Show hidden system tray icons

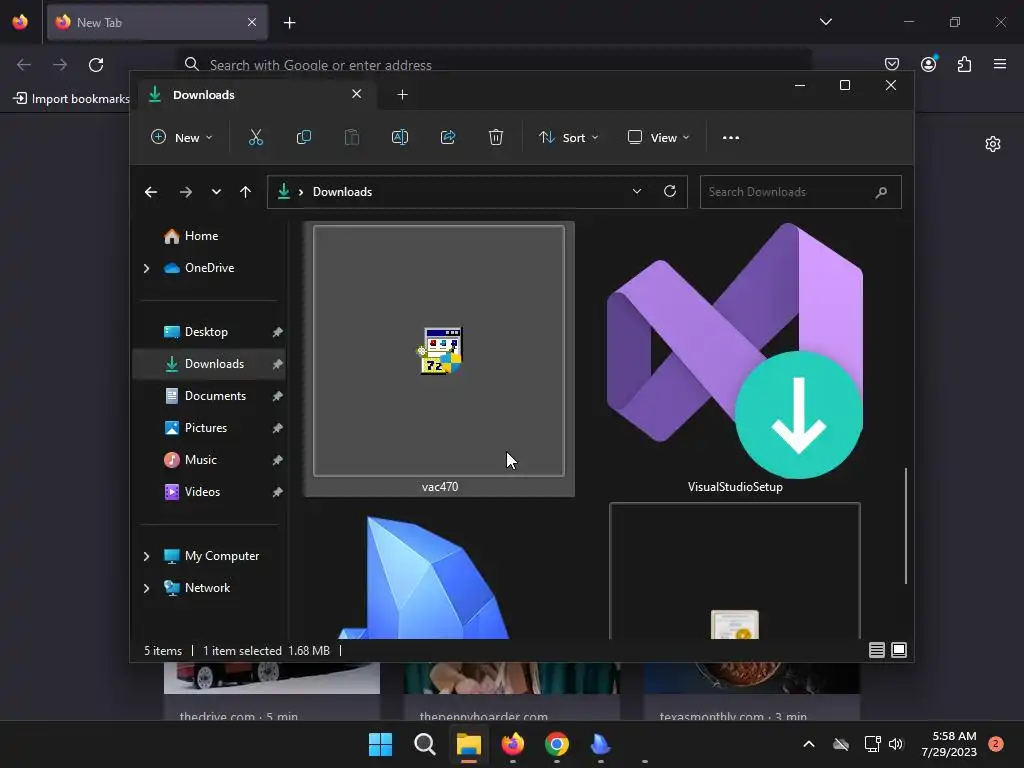click(x=808, y=744)
